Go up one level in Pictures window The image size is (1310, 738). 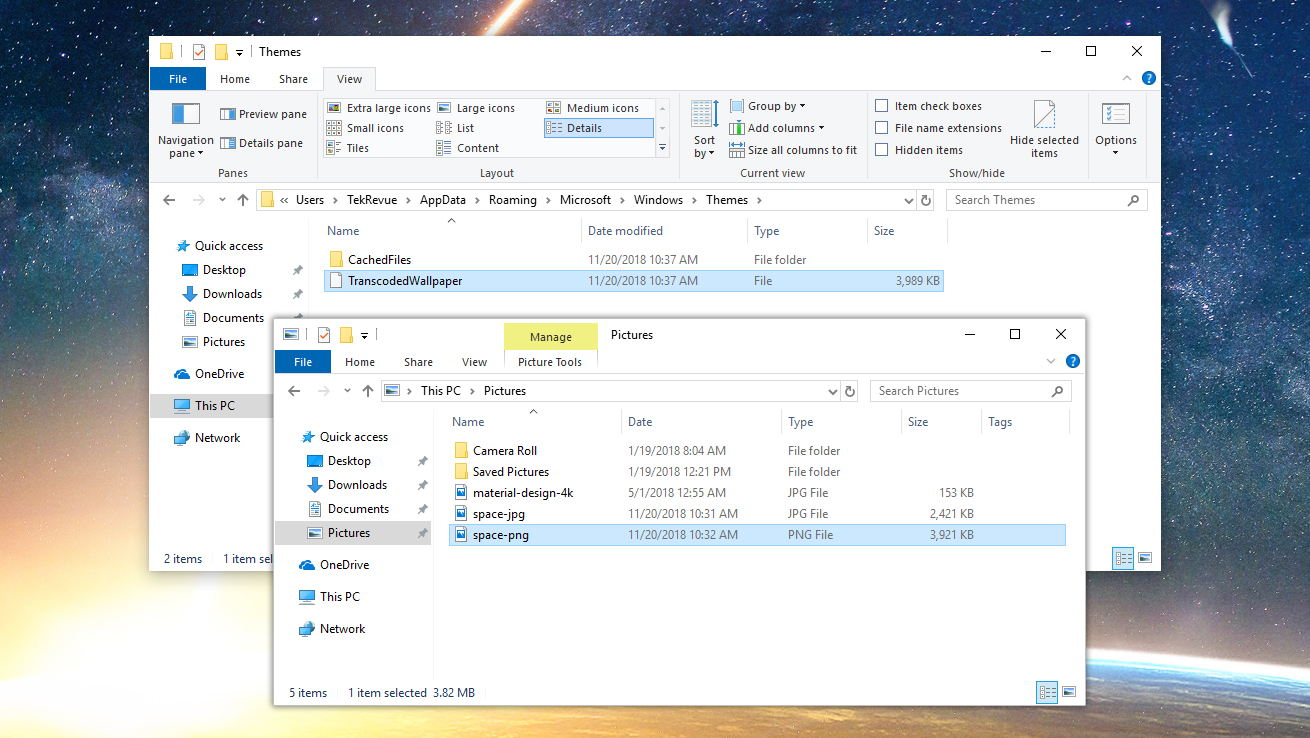point(368,391)
